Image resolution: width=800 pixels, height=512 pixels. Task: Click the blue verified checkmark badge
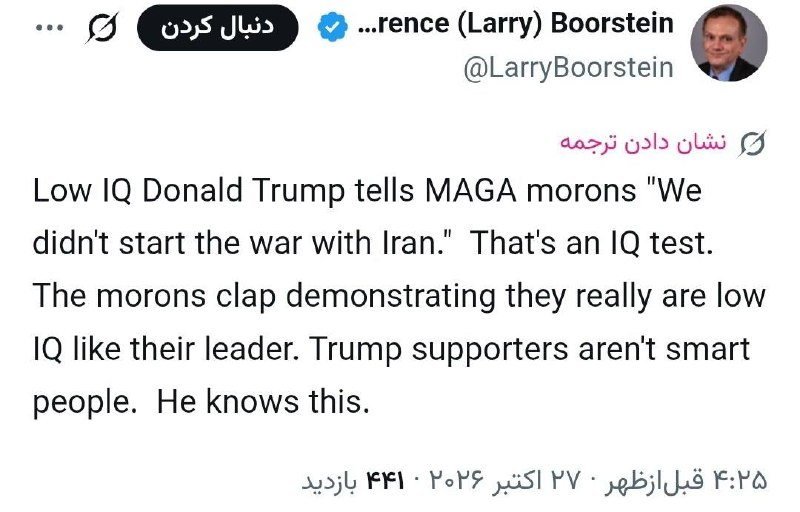click(332, 27)
